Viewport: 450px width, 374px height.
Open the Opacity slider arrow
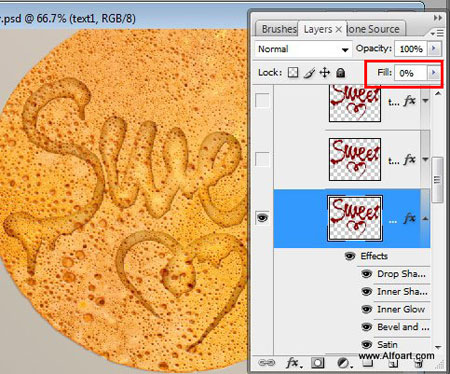point(434,49)
